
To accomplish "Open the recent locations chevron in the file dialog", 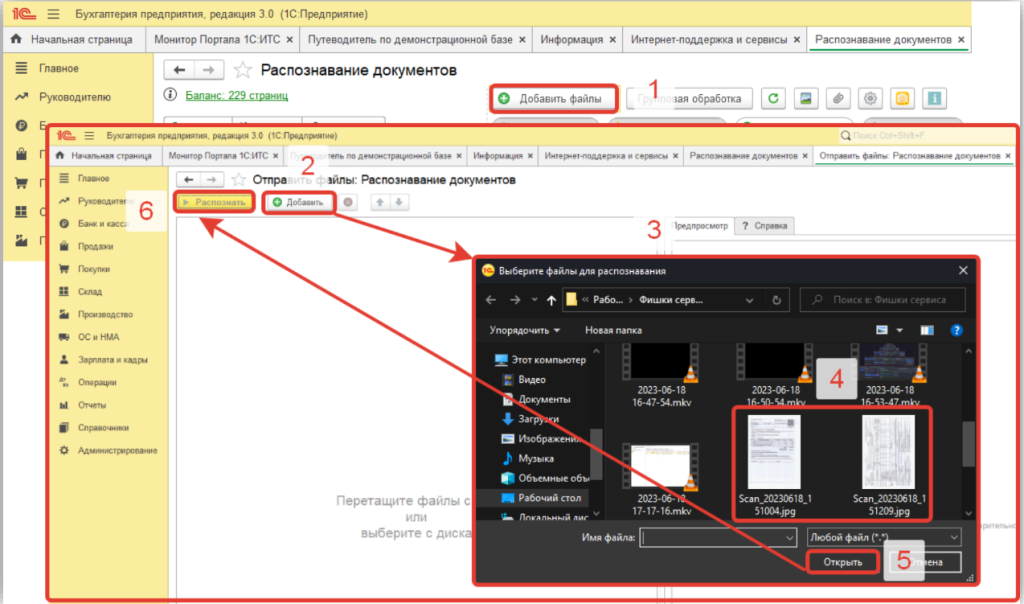I will point(534,300).
